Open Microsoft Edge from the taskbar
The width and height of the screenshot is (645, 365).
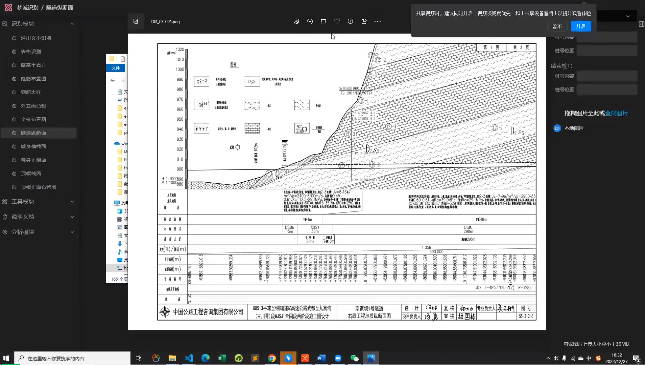[x=205, y=358]
